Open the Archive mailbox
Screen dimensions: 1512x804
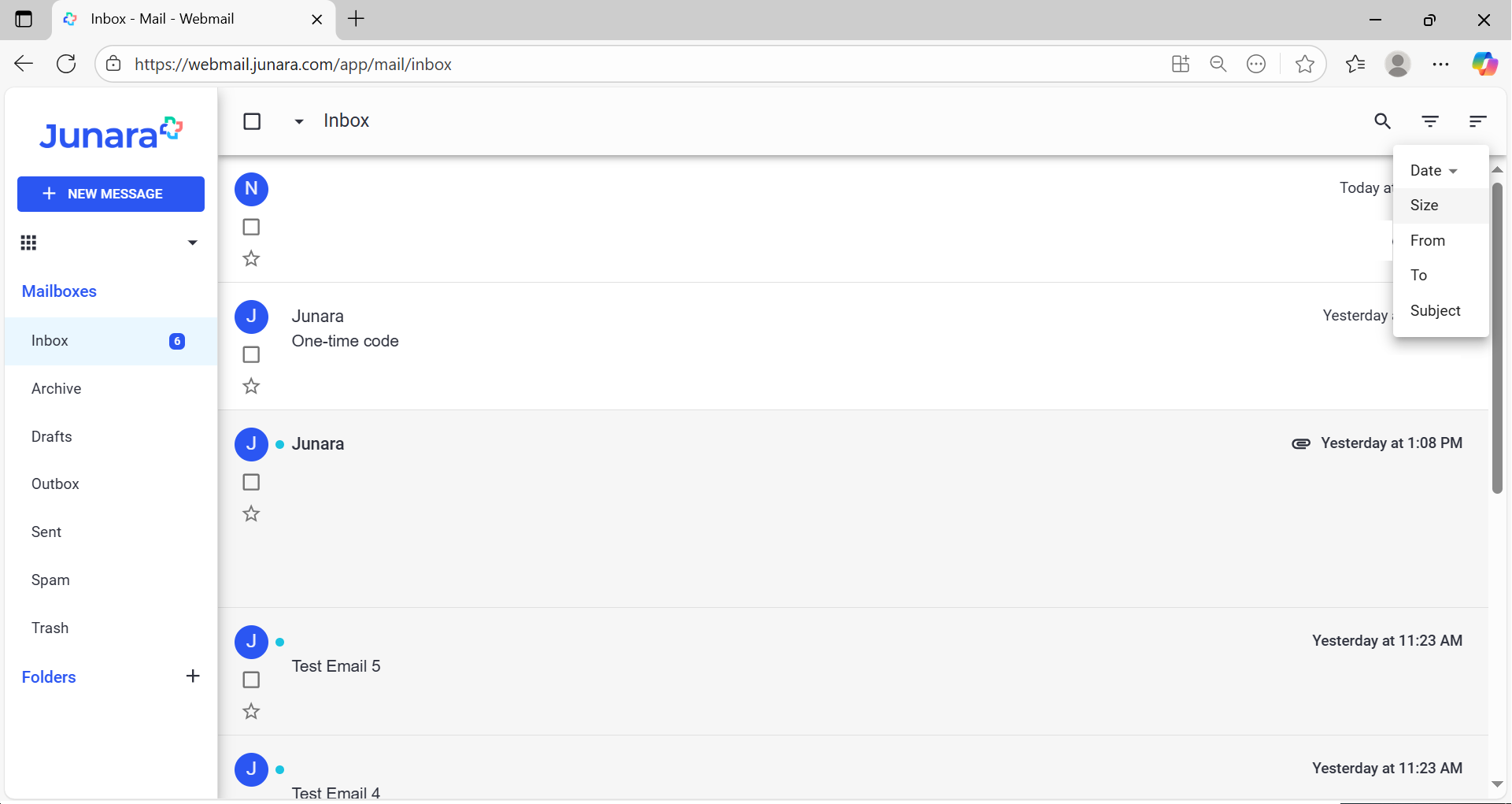pos(111,389)
